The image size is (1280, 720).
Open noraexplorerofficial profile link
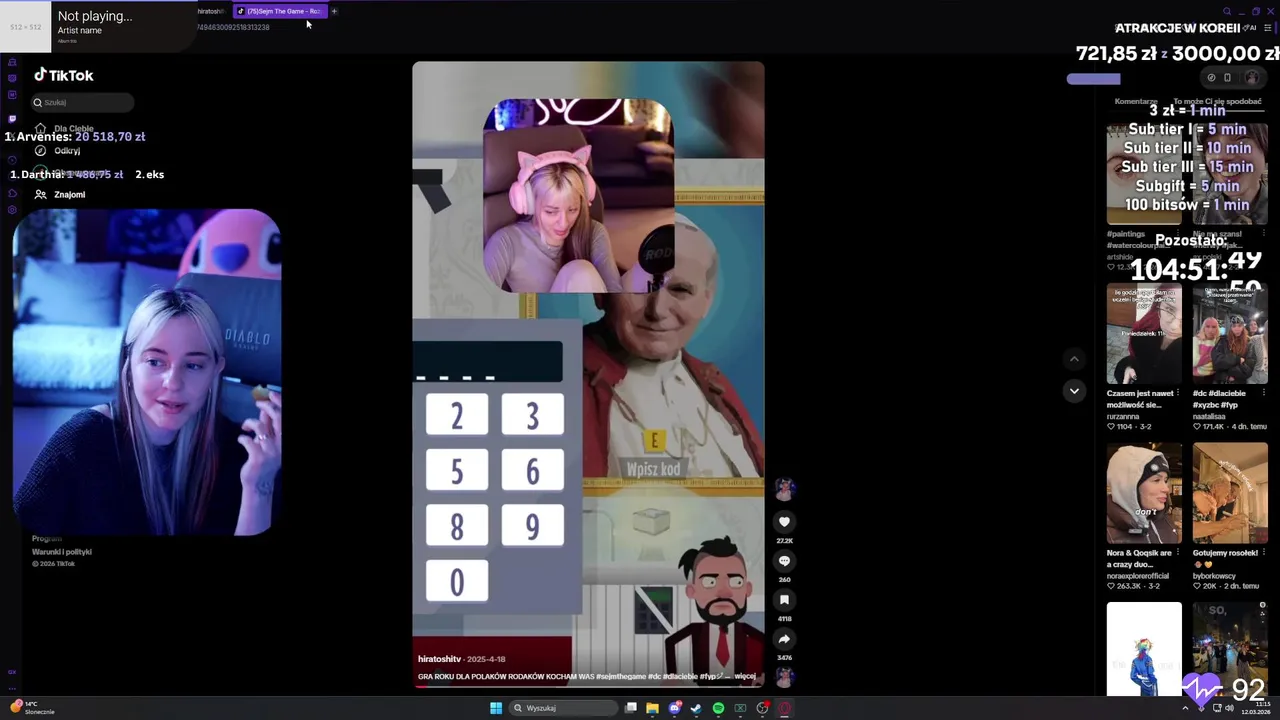pos(1138,576)
